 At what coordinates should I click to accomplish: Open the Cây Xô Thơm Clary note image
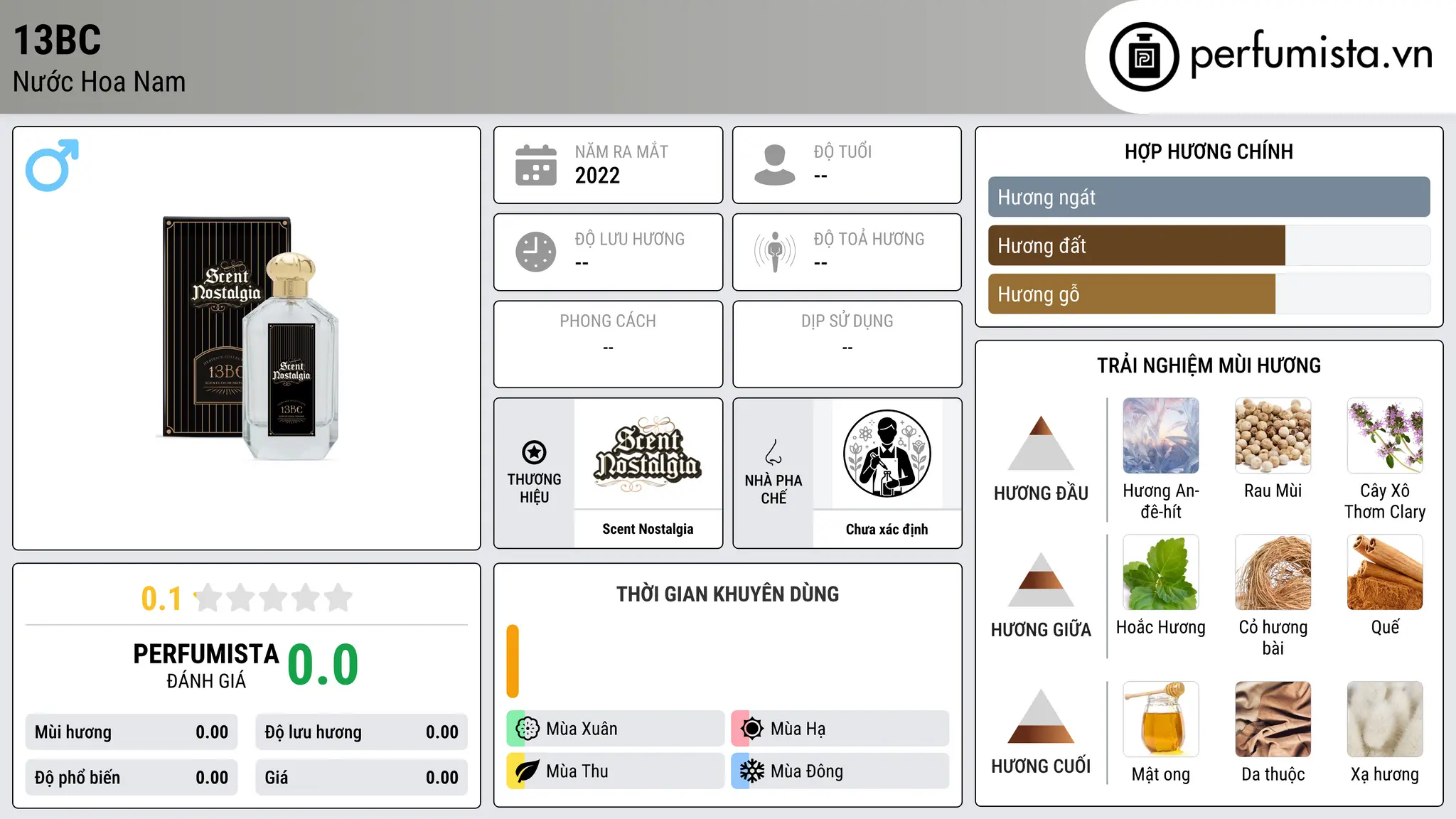[x=1385, y=436]
